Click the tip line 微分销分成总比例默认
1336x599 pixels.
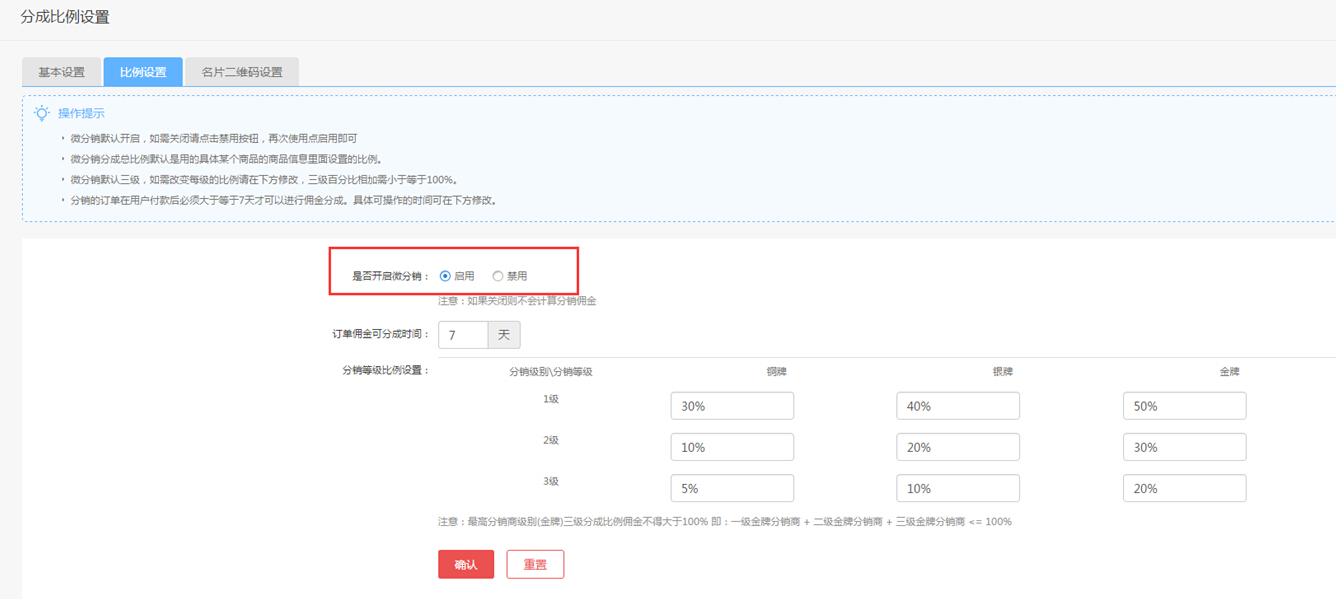point(226,159)
